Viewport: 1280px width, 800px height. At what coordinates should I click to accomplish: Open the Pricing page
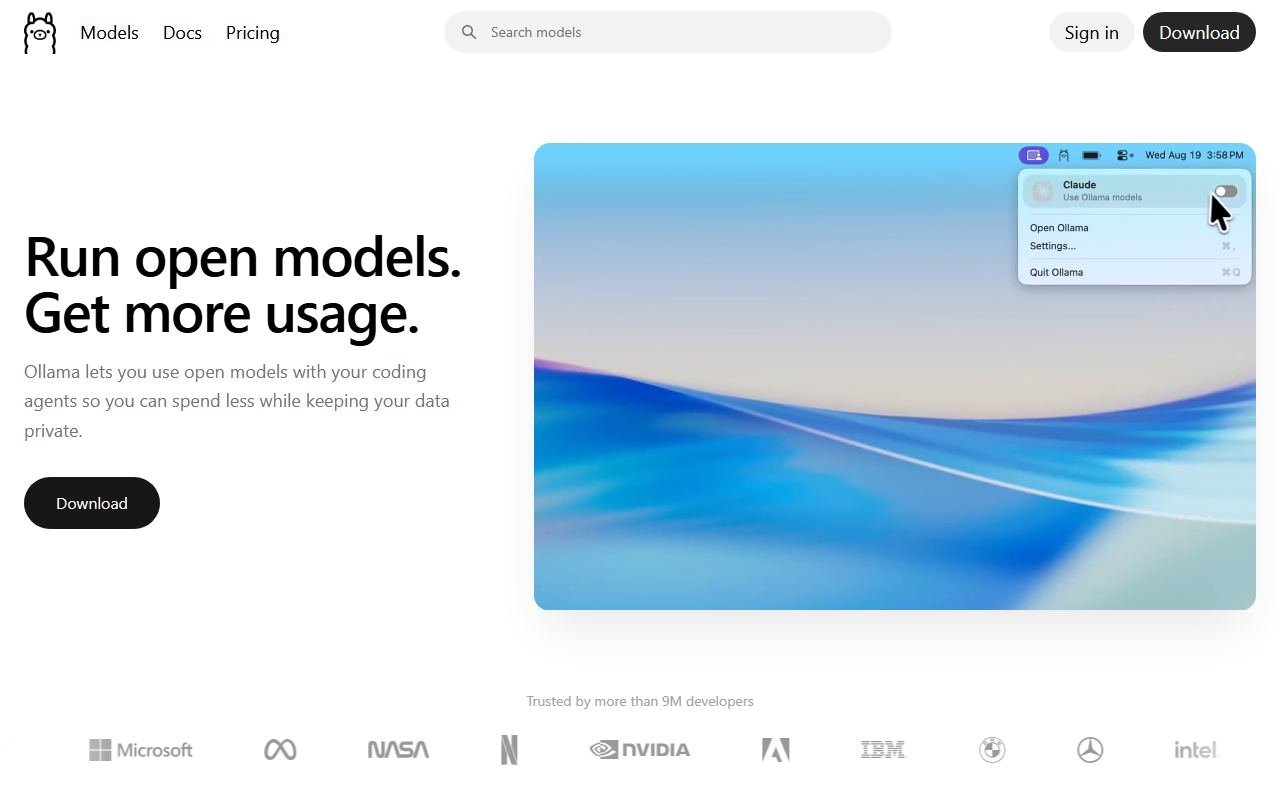coord(253,33)
